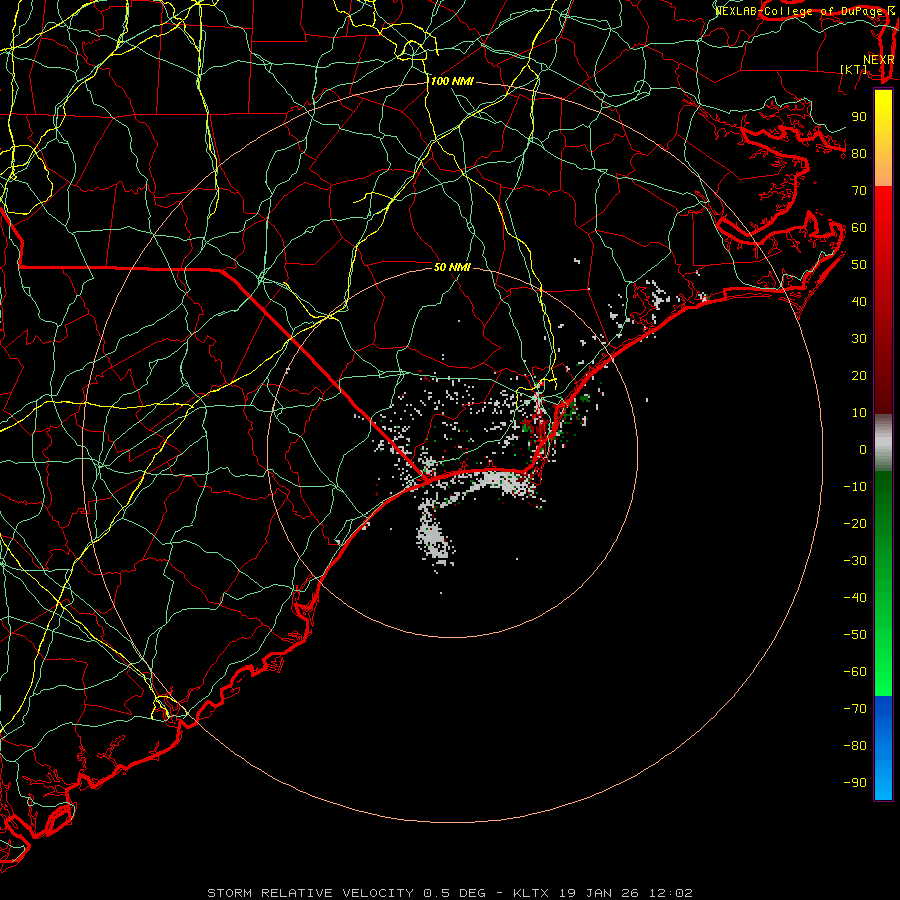Click the -50 value on the velocity scale
900x900 pixels.
pos(855,635)
